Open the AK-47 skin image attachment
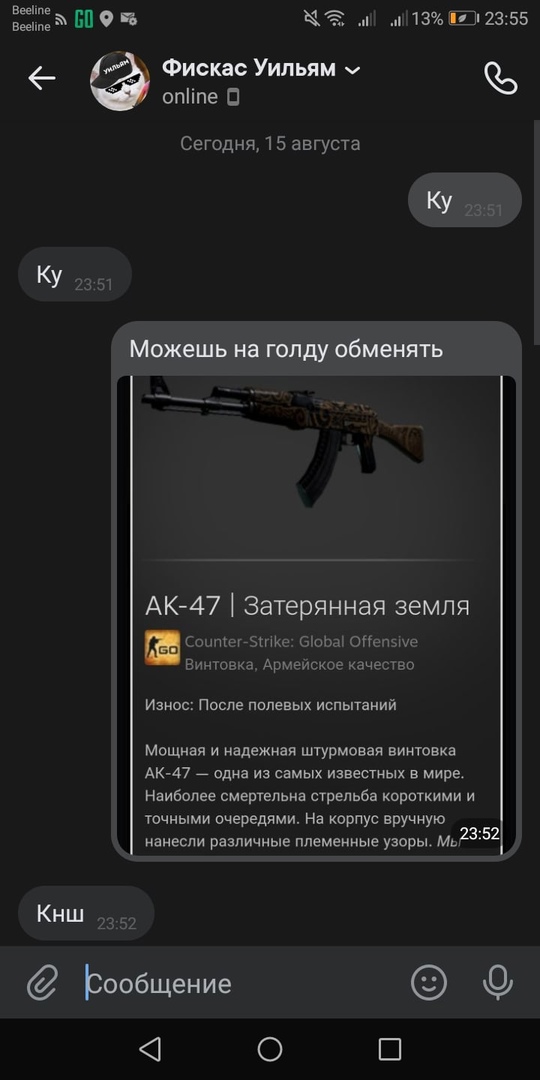 pyautogui.click(x=316, y=614)
